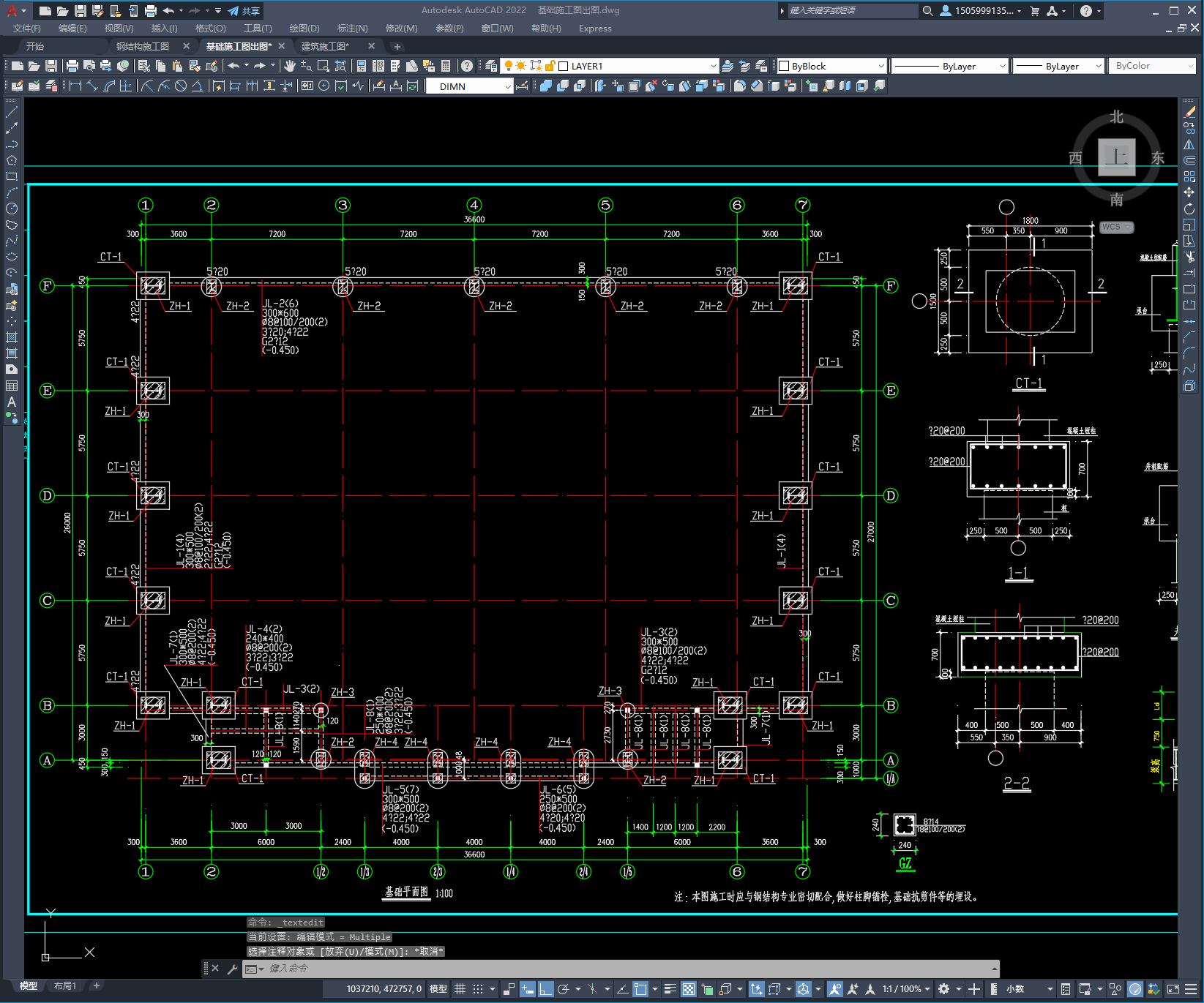The height and width of the screenshot is (1003, 1204).
Task: Click the WCS label under the view cube
Action: pyautogui.click(x=1115, y=227)
